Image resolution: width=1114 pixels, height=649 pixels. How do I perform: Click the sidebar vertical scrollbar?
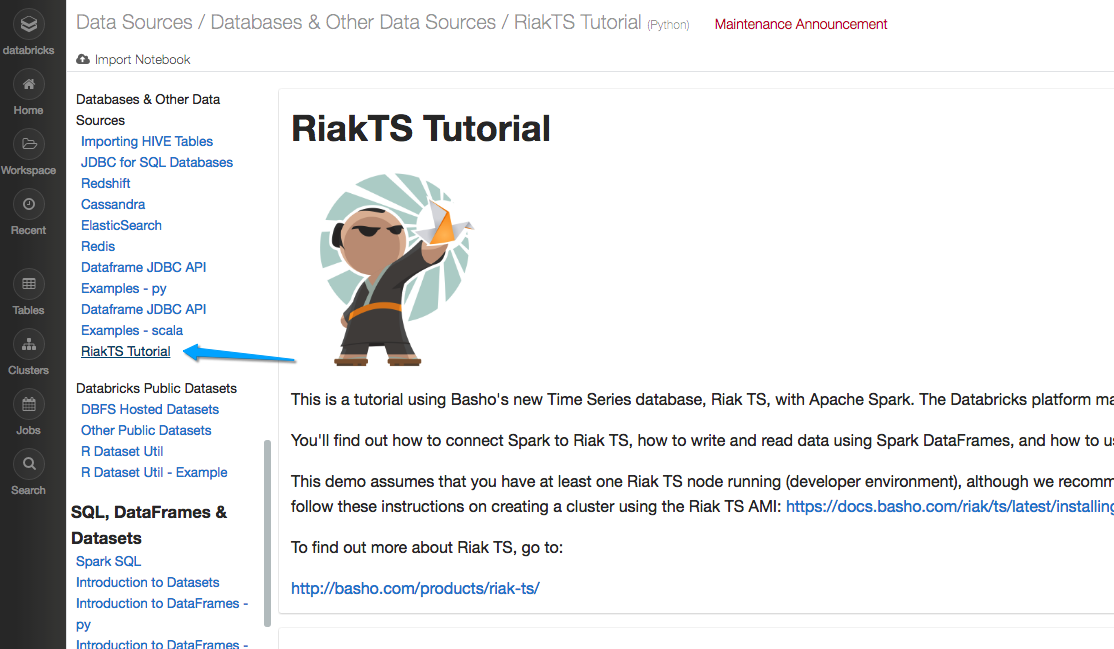point(267,530)
